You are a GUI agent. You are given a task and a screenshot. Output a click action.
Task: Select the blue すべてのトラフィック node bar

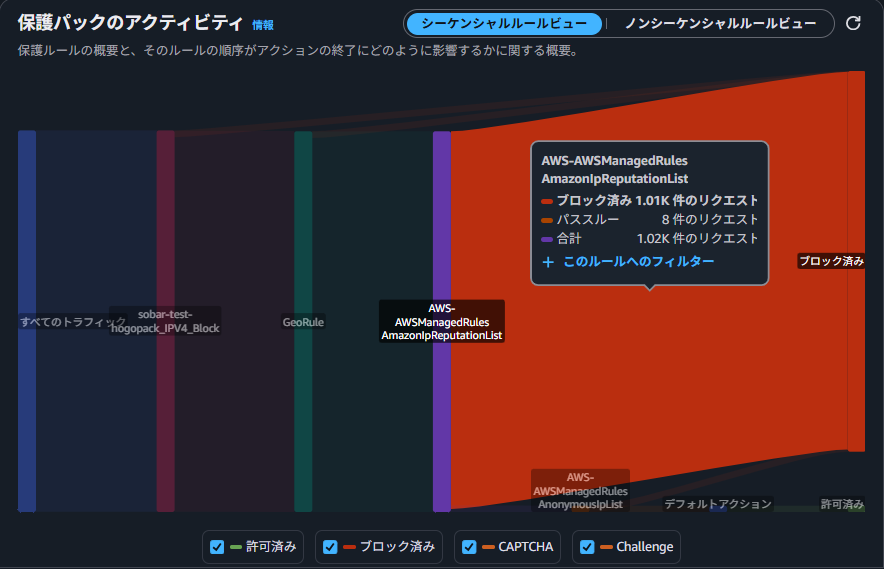(27, 320)
